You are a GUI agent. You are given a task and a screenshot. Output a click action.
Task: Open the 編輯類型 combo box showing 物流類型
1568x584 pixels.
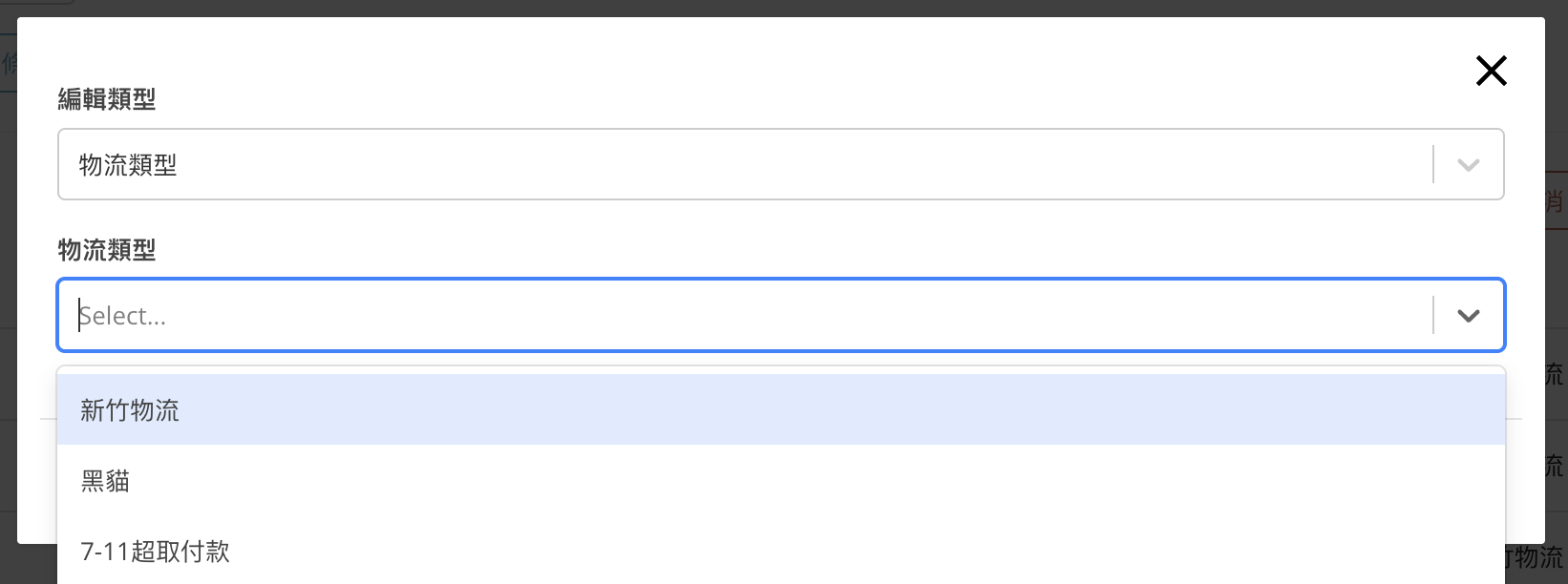(745, 165)
